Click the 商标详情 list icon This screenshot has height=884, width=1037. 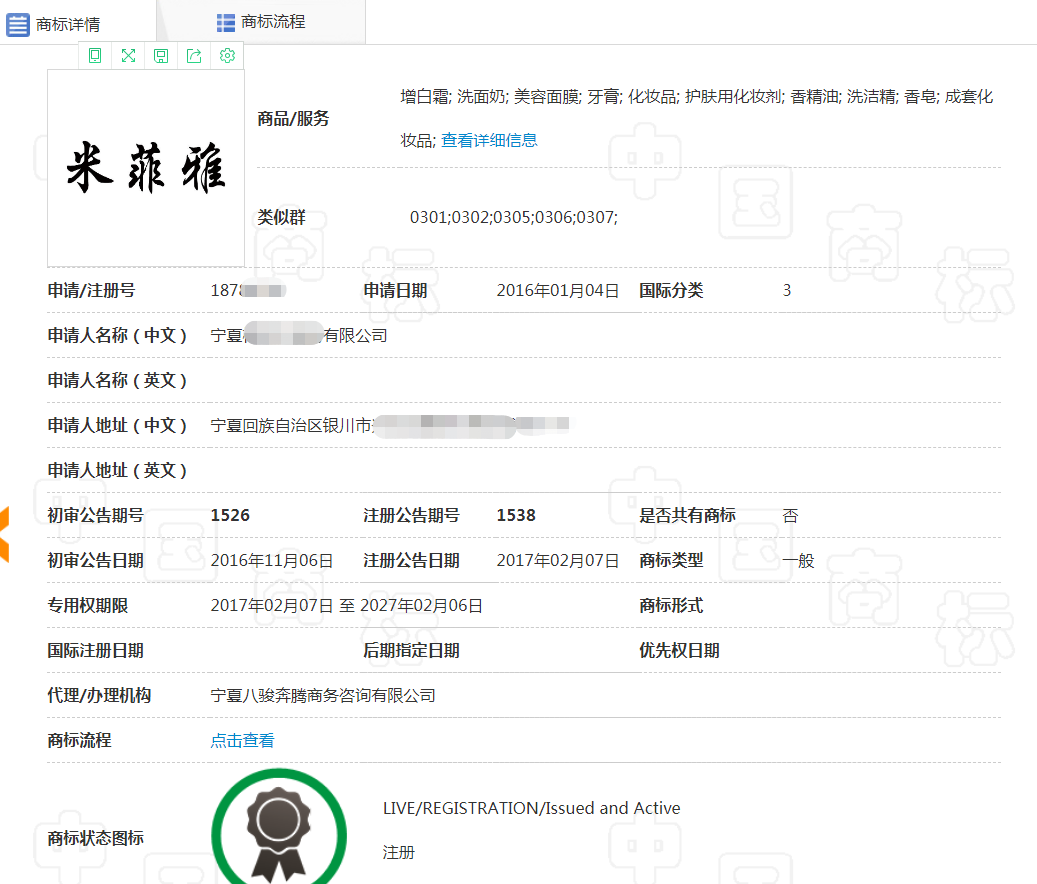[x=18, y=25]
